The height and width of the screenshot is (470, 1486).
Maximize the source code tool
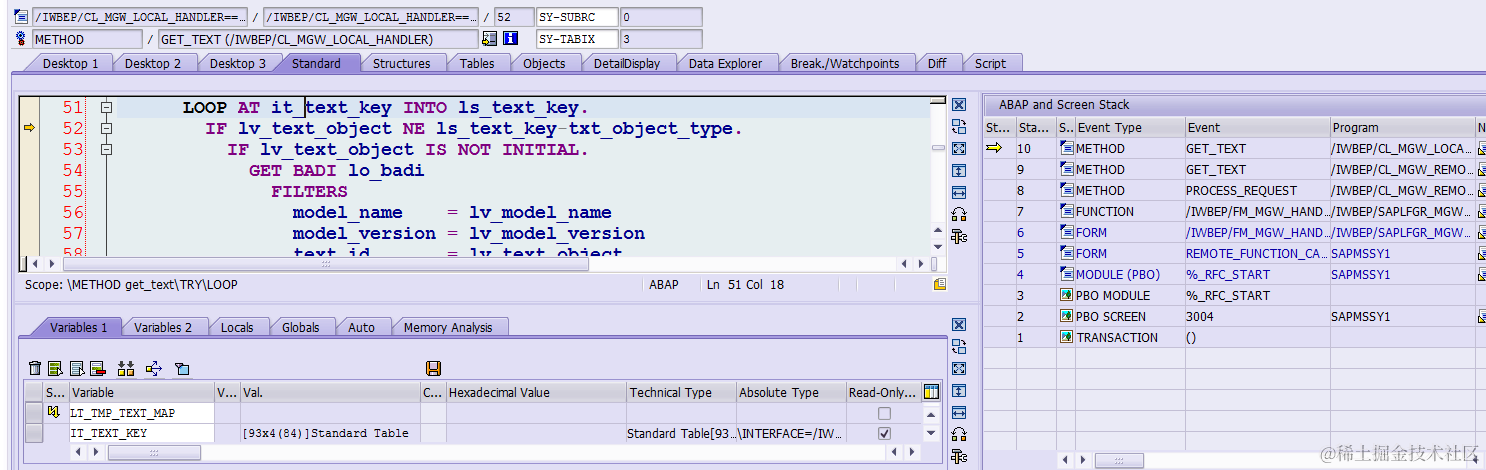coord(959,149)
